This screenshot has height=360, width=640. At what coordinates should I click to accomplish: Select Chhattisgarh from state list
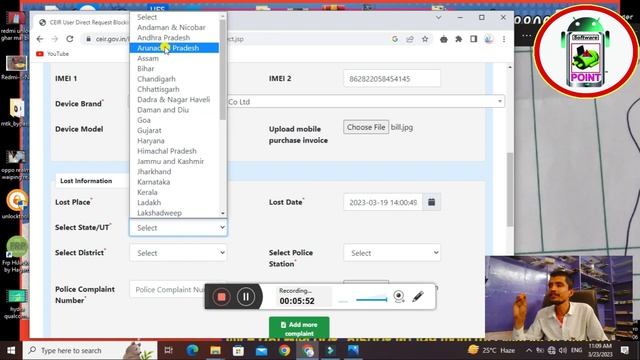(174, 89)
